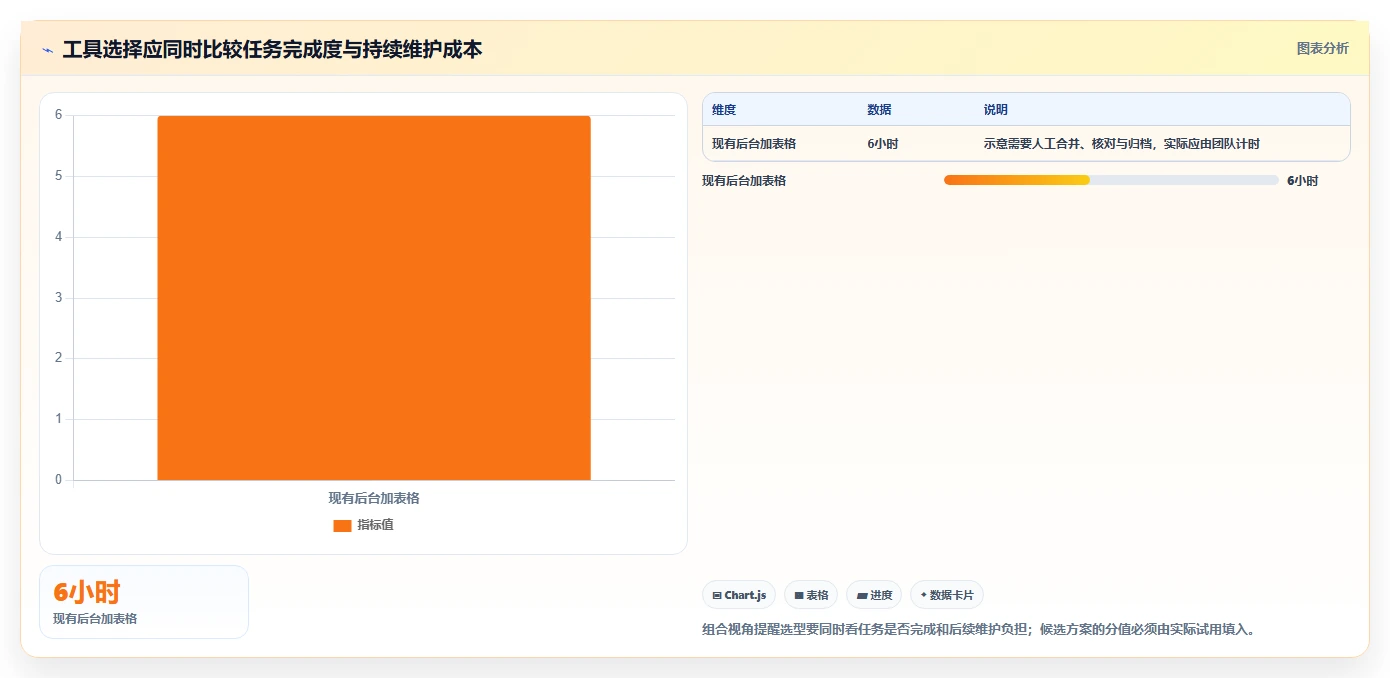Click the orange bar in the chart

(x=374, y=298)
